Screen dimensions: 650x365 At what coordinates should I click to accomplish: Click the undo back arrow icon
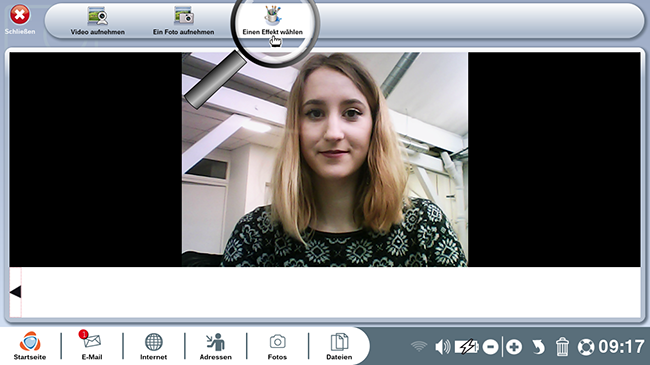click(x=538, y=347)
